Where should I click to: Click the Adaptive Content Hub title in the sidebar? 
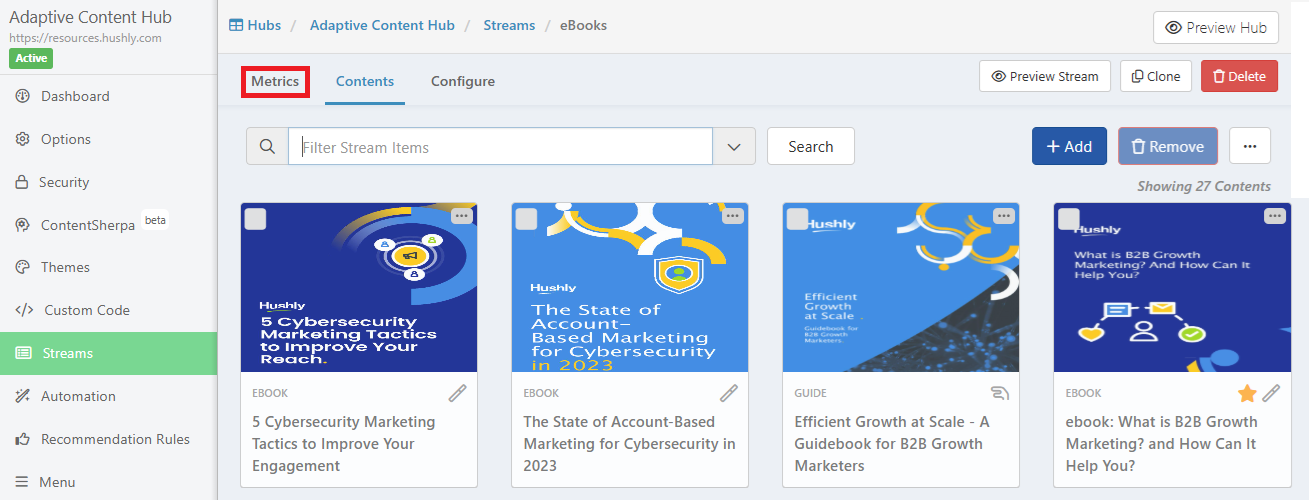[90, 17]
